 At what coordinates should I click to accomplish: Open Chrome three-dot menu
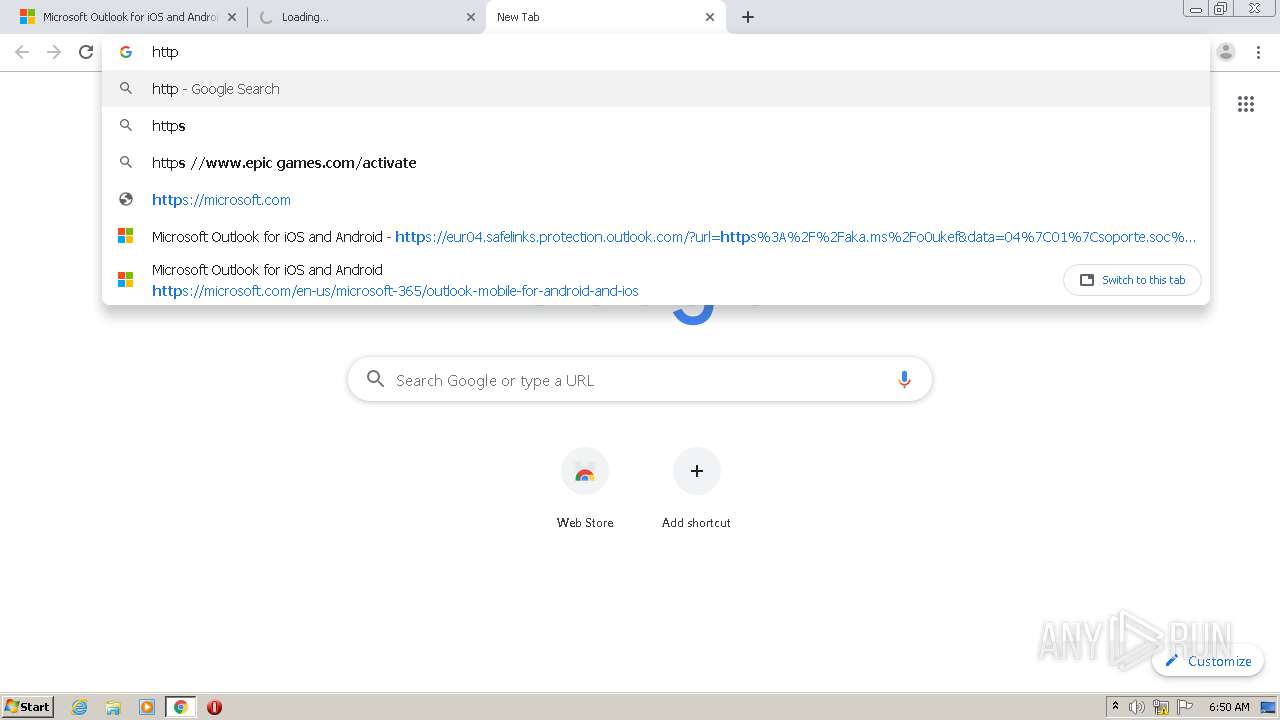[x=1258, y=52]
